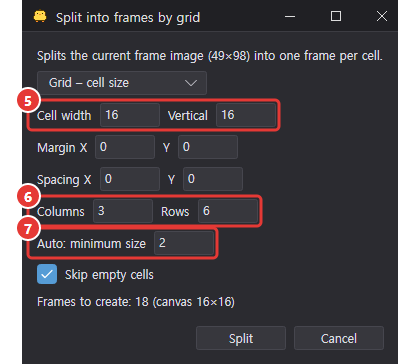Click the Vertical cell size field
This screenshot has width=398, height=364.
pos(246,115)
